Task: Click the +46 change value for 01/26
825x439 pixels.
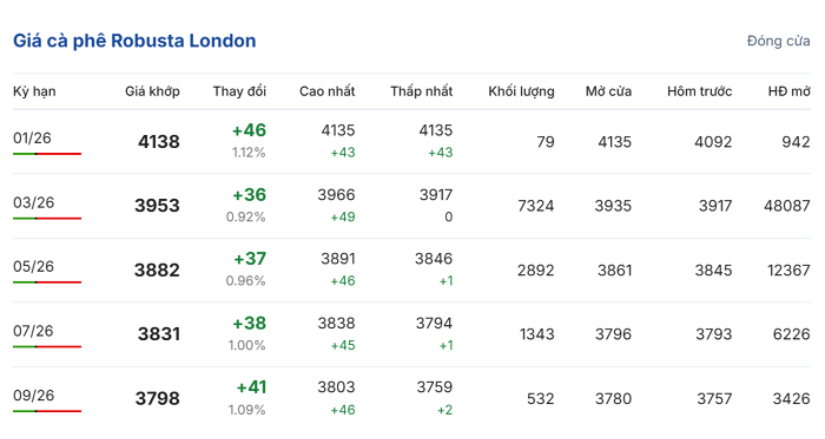Action: pyautogui.click(x=248, y=130)
